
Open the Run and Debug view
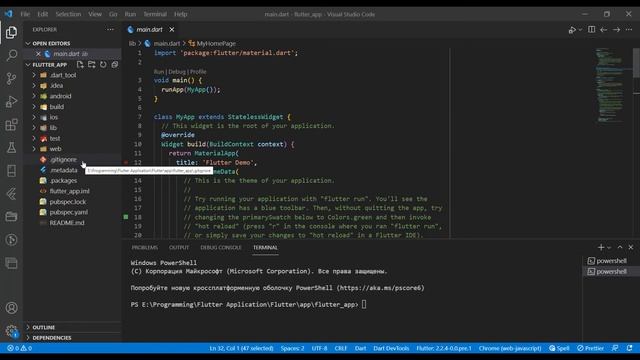11,101
